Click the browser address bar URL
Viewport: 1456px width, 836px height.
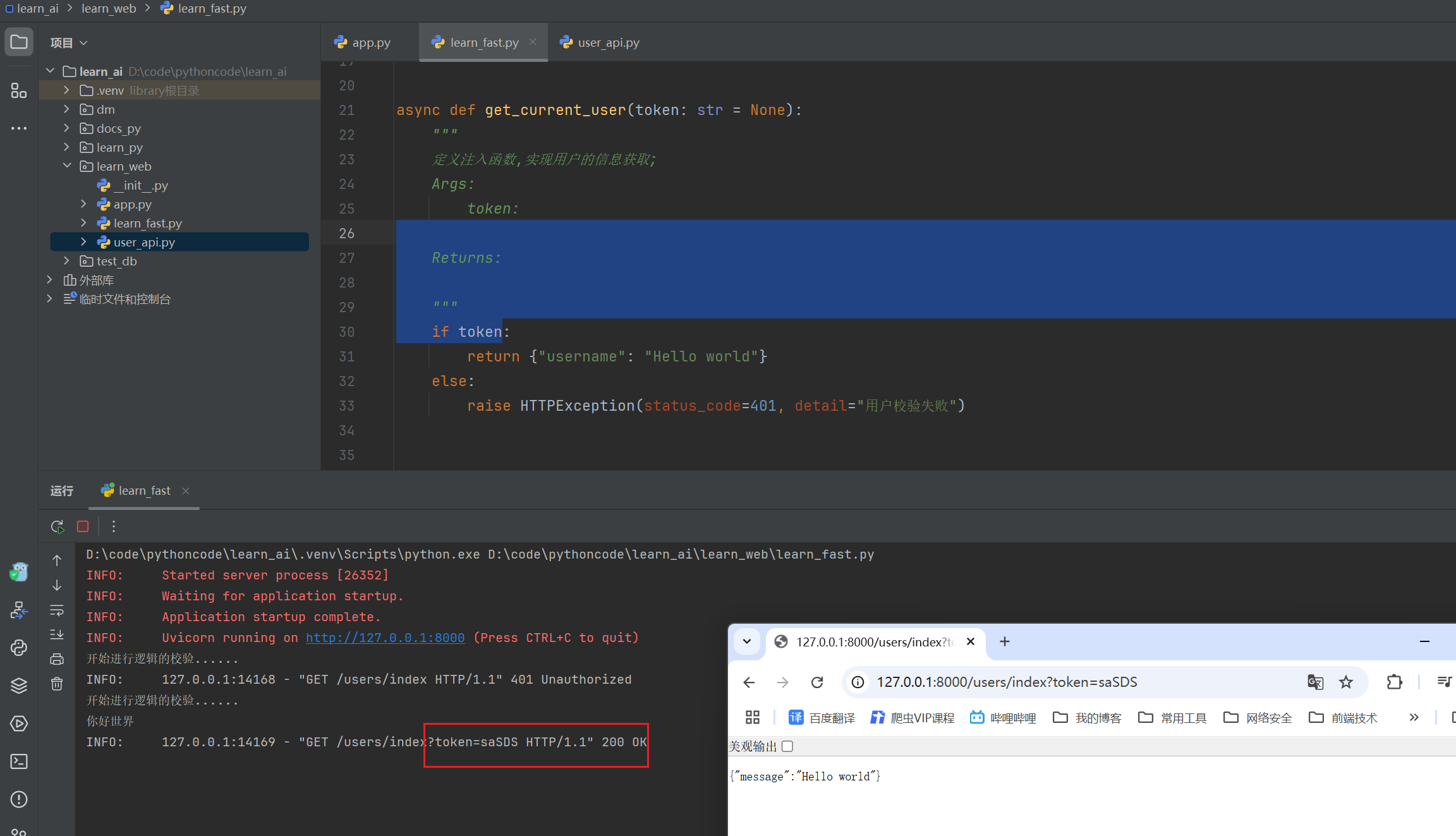point(1007,682)
